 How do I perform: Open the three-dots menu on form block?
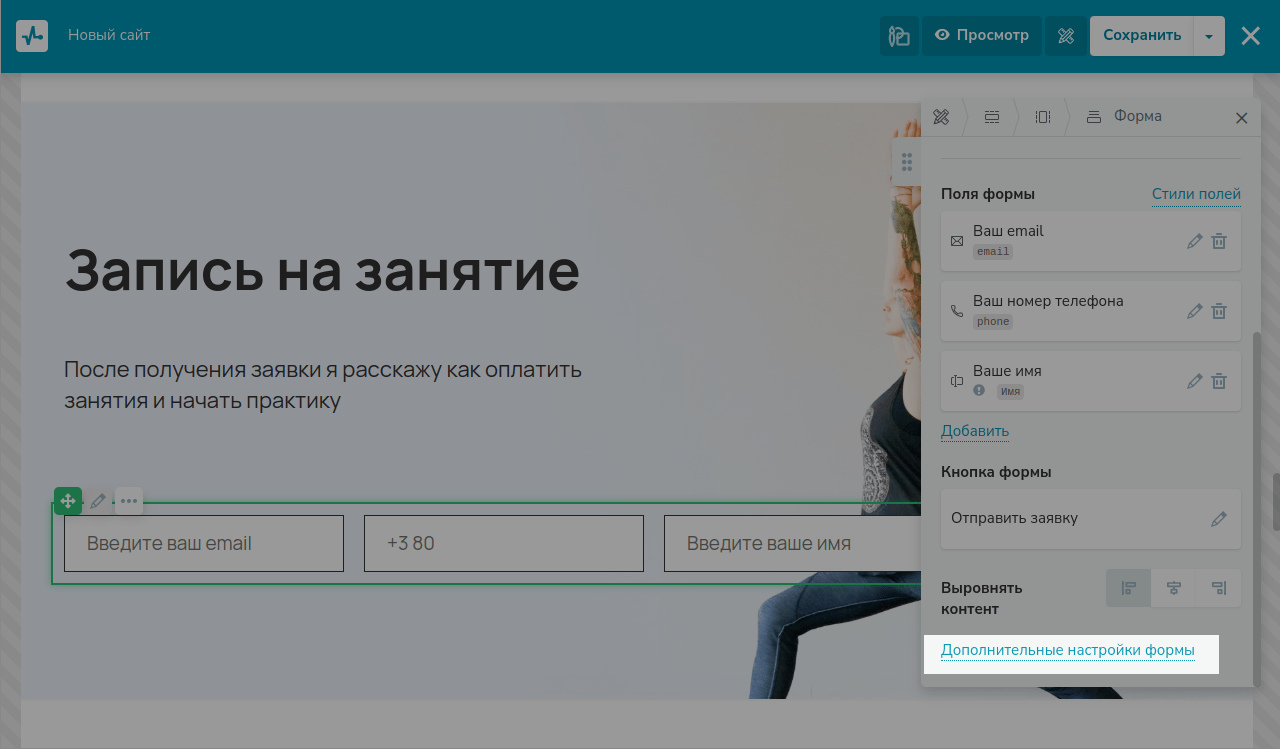point(129,501)
